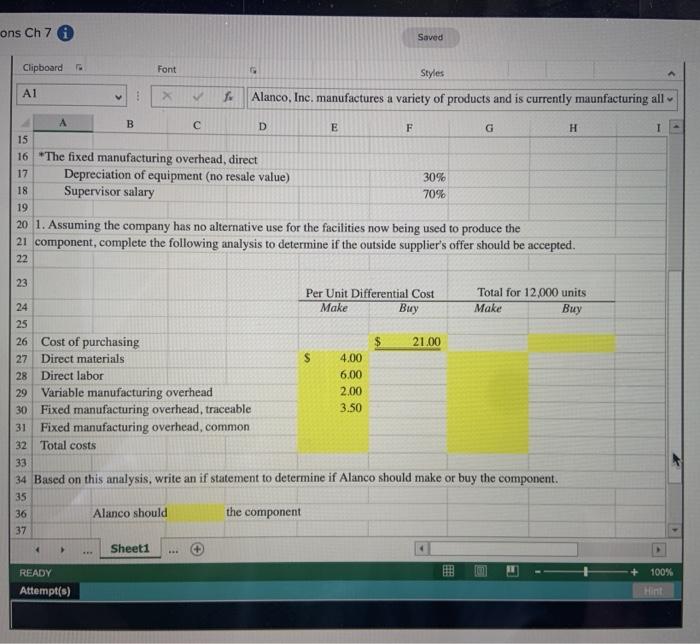Click the sheet tab overflow dots before Sheet1
The width and height of the screenshot is (700, 644).
88,552
